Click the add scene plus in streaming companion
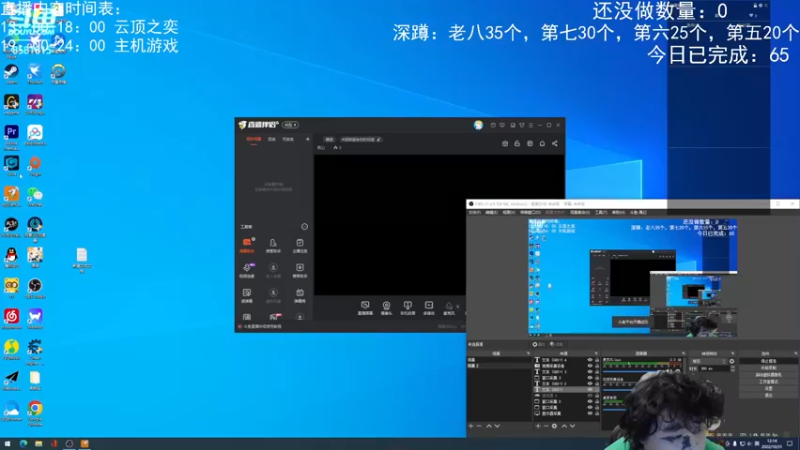The width and height of the screenshot is (800, 450). tap(308, 139)
